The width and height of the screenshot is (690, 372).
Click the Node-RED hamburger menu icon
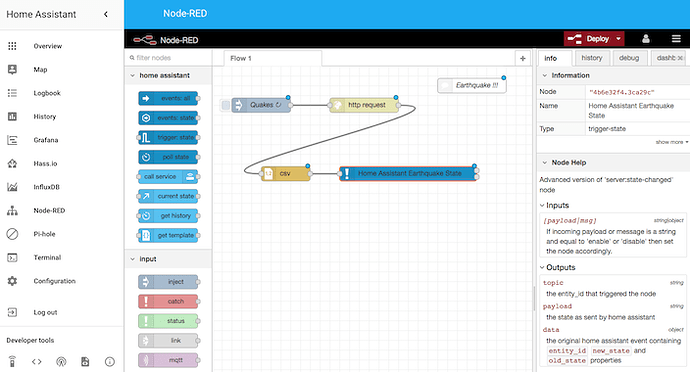click(x=676, y=39)
